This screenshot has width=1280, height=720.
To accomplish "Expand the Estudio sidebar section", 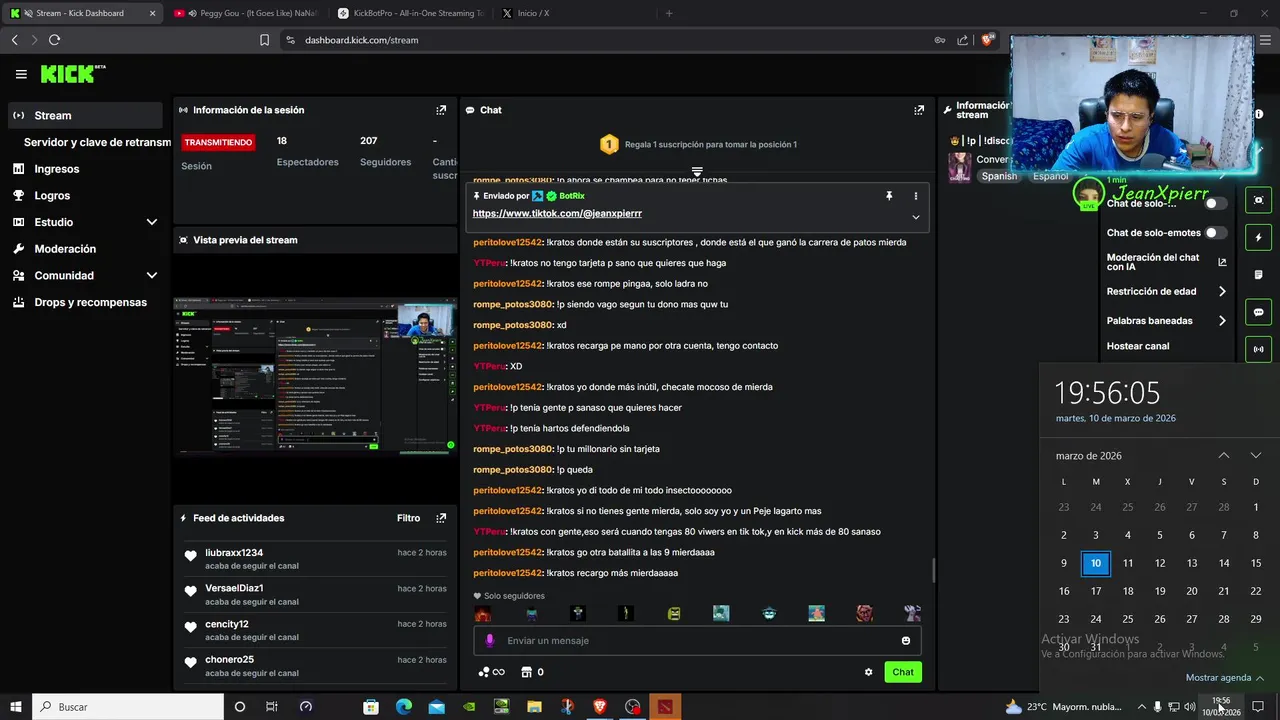I will 152,222.
